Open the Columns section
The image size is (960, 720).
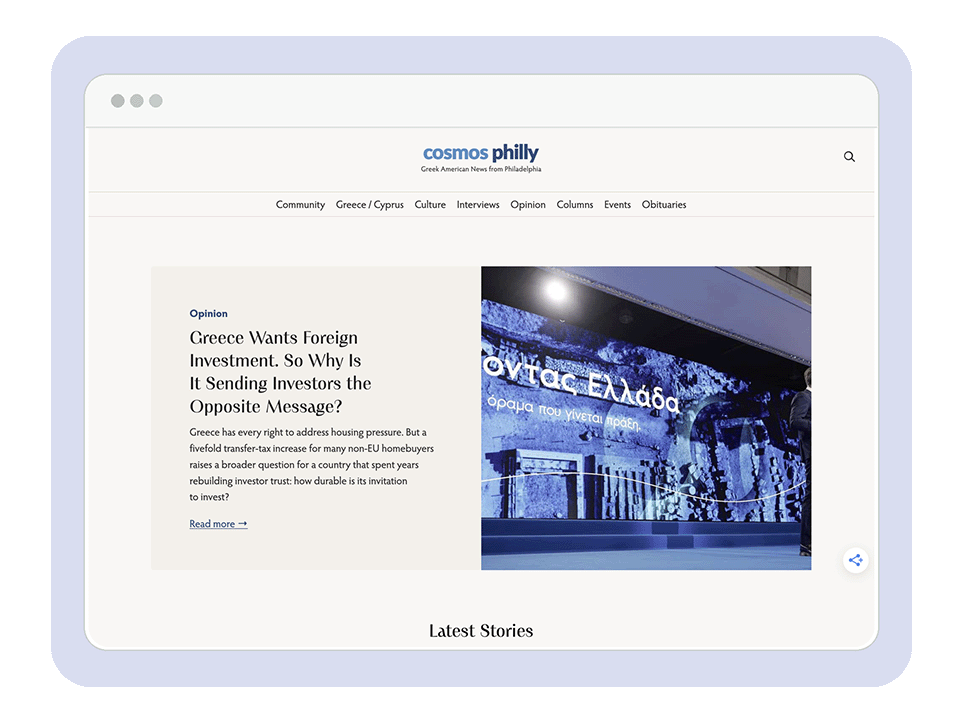coord(575,204)
